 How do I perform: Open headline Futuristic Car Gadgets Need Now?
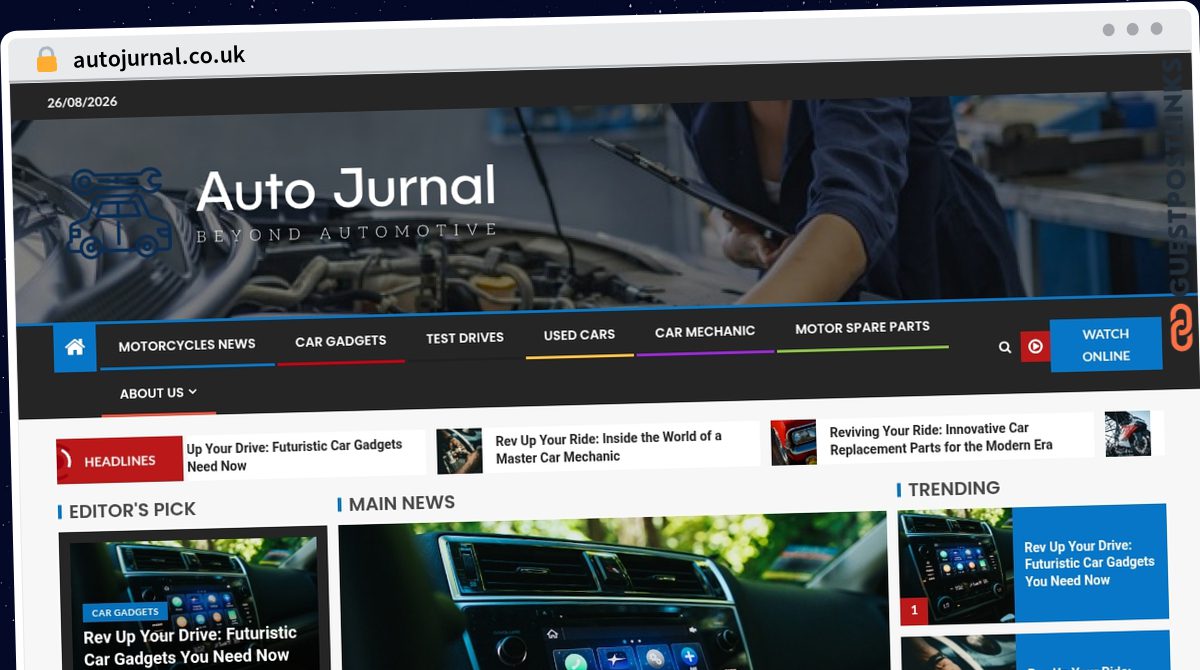point(295,455)
